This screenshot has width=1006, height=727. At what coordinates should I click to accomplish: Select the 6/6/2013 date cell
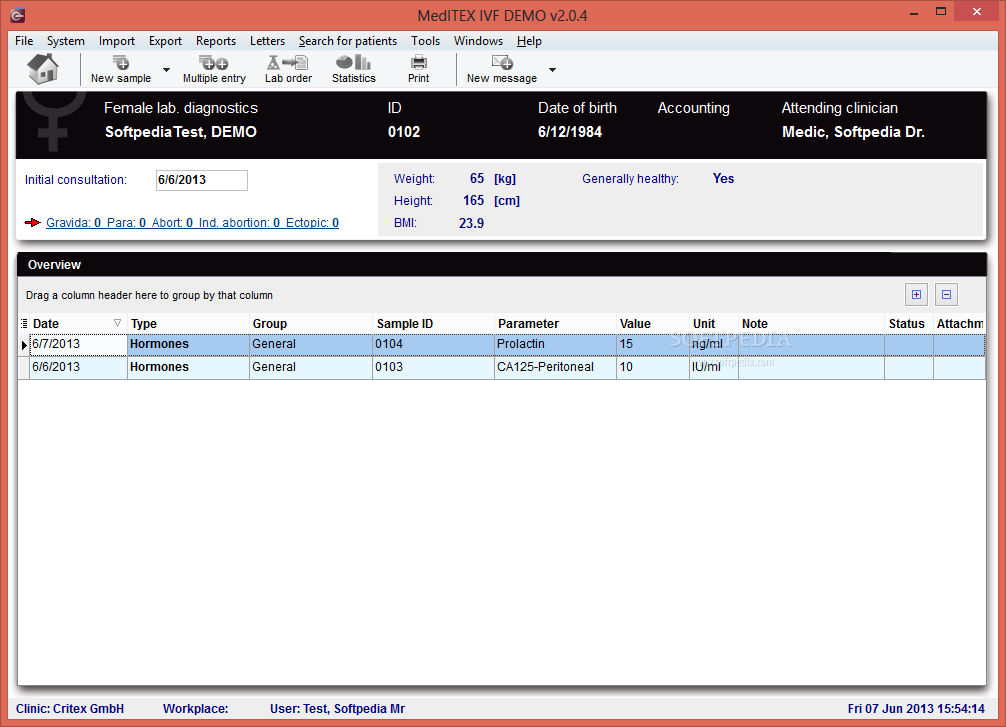pos(78,367)
